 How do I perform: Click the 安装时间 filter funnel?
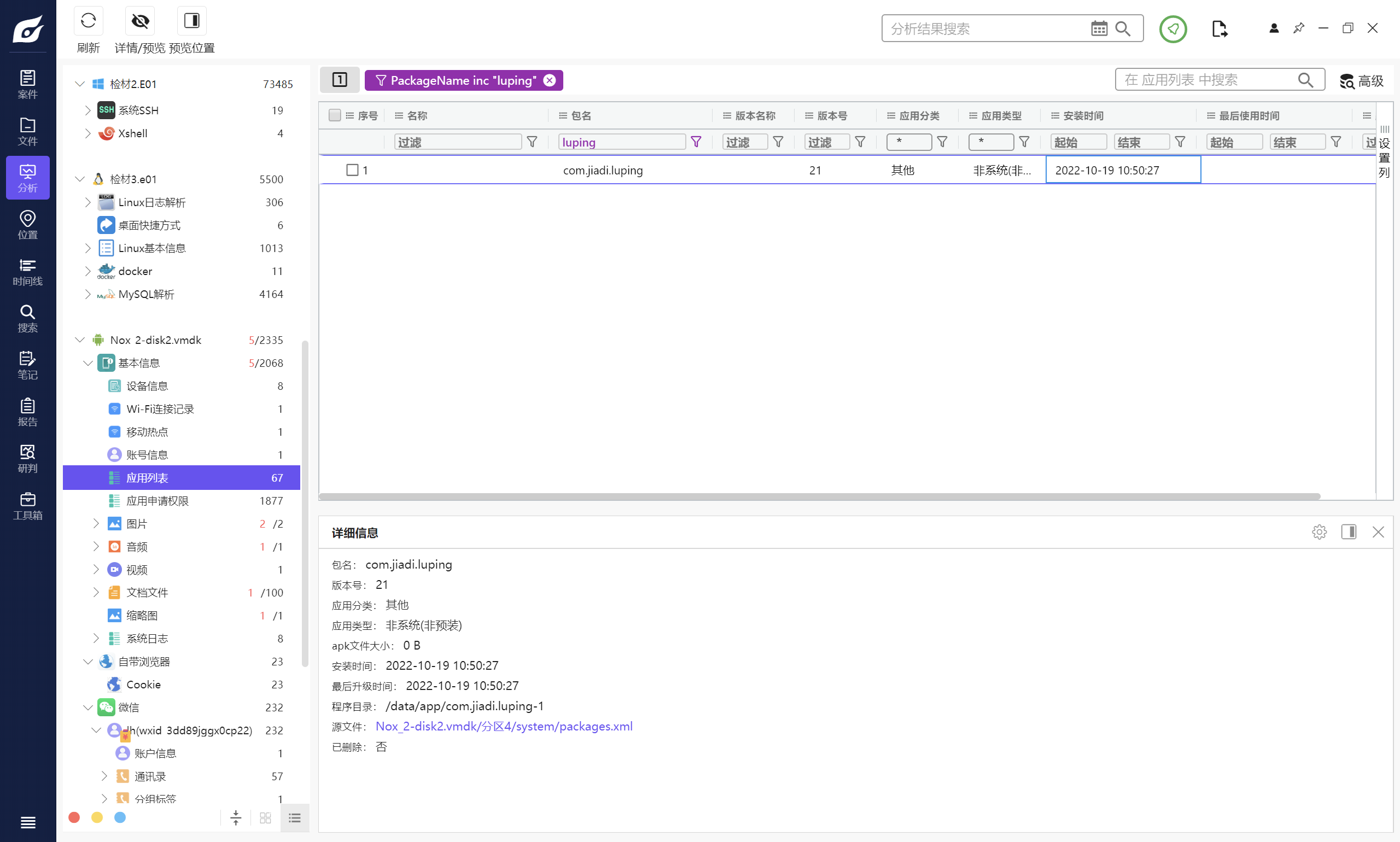1180,142
